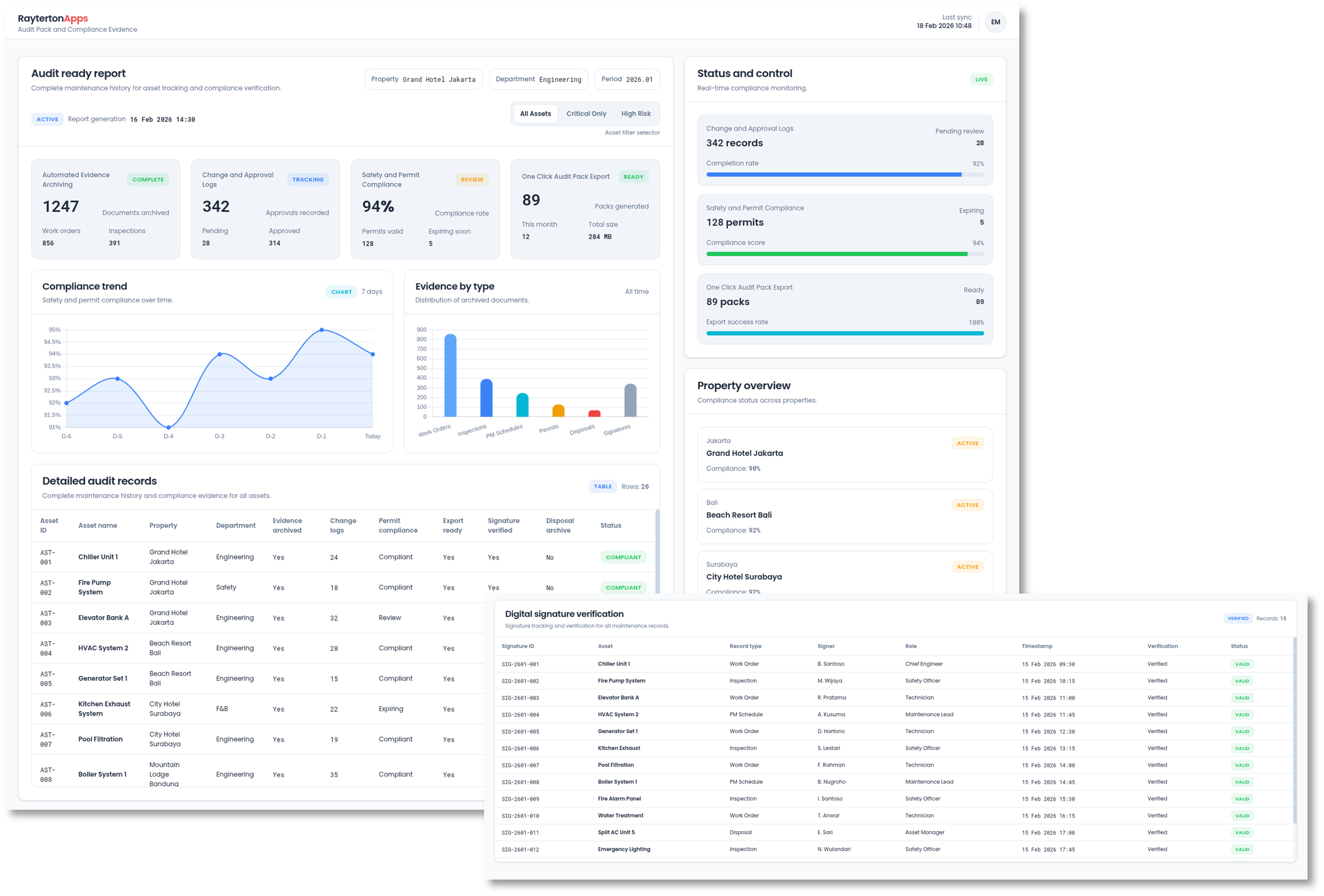The width and height of the screenshot is (1324, 896).
Task: Toggle the ACTIVE badge next to Report generation
Action: pyautogui.click(x=47, y=119)
